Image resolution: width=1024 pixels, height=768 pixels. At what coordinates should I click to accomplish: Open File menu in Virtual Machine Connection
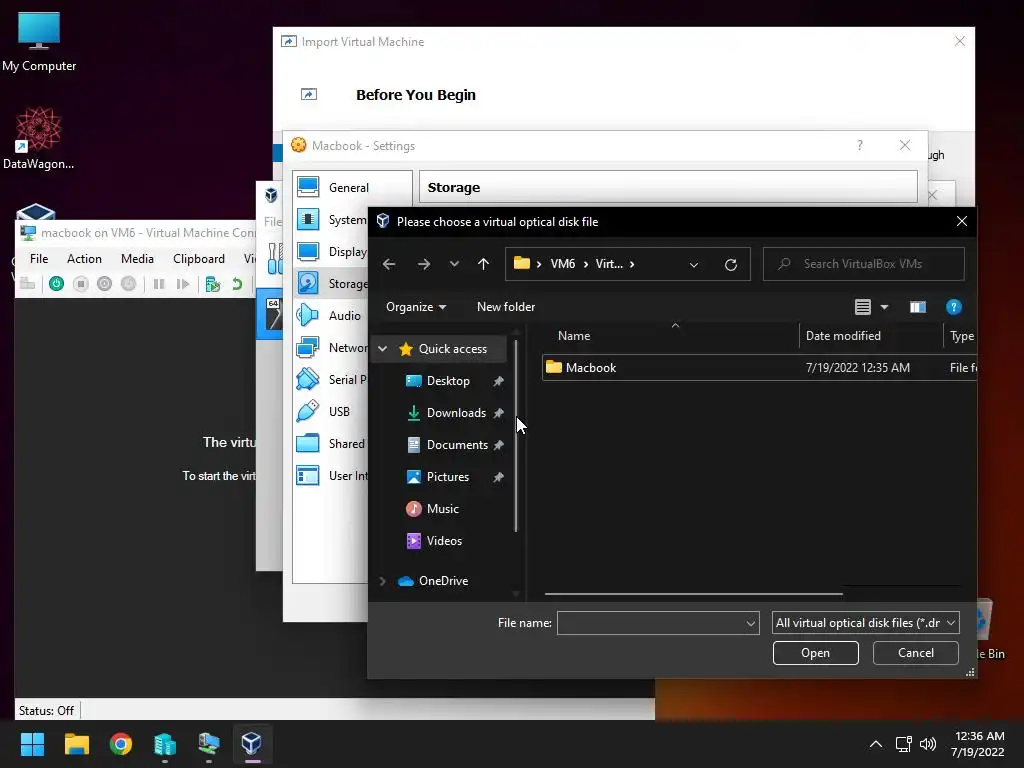[39, 259]
